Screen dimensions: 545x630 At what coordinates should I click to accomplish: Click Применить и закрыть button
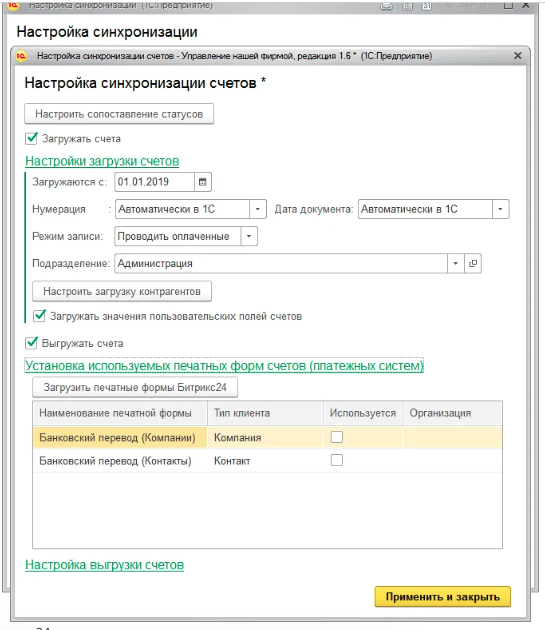(x=443, y=597)
